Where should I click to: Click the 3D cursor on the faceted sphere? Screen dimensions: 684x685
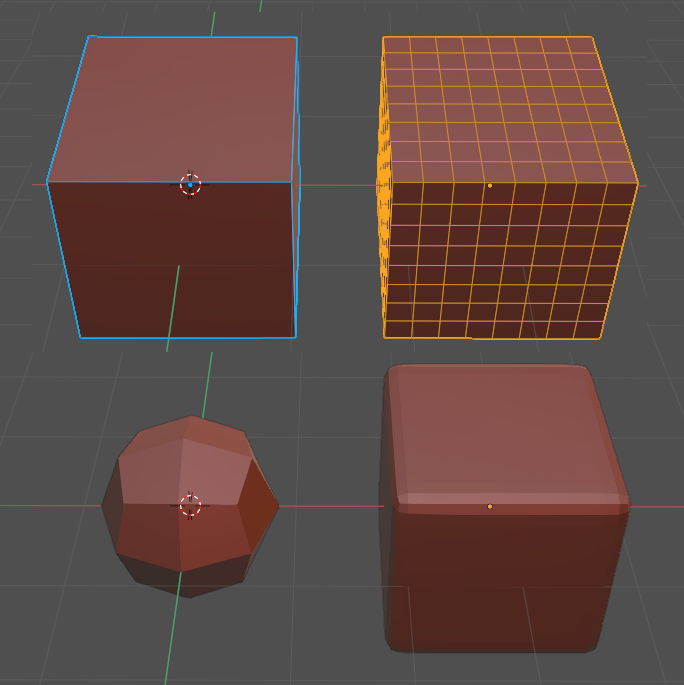(x=190, y=506)
